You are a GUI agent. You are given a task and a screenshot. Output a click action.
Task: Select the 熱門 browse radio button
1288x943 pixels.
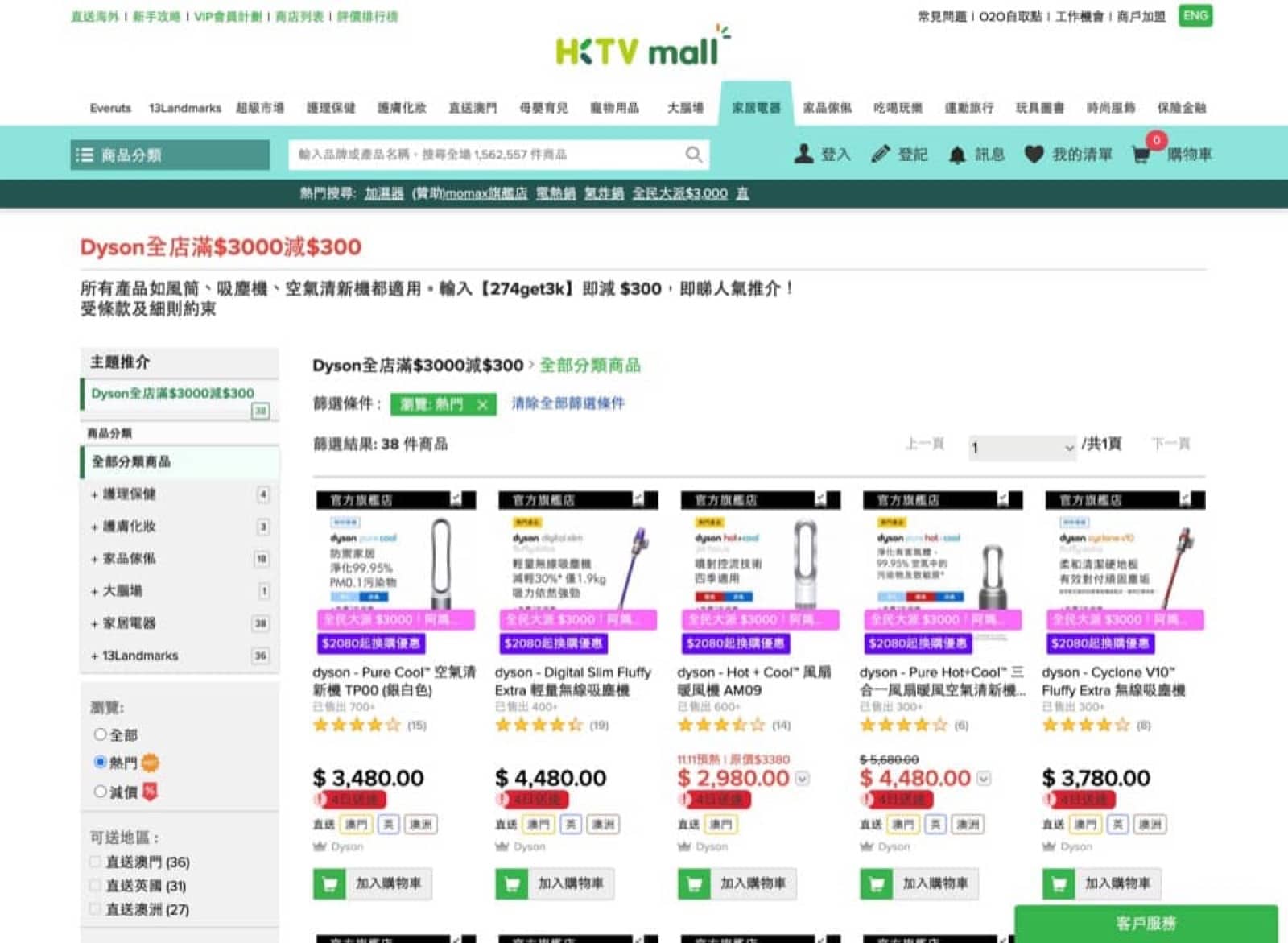click(101, 762)
